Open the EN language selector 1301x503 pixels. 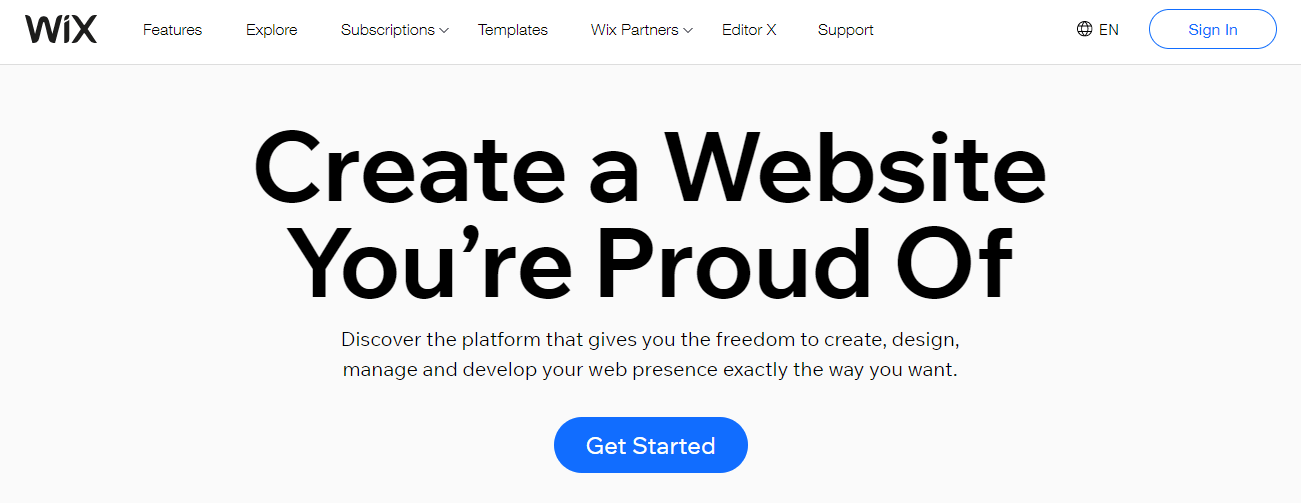1097,29
